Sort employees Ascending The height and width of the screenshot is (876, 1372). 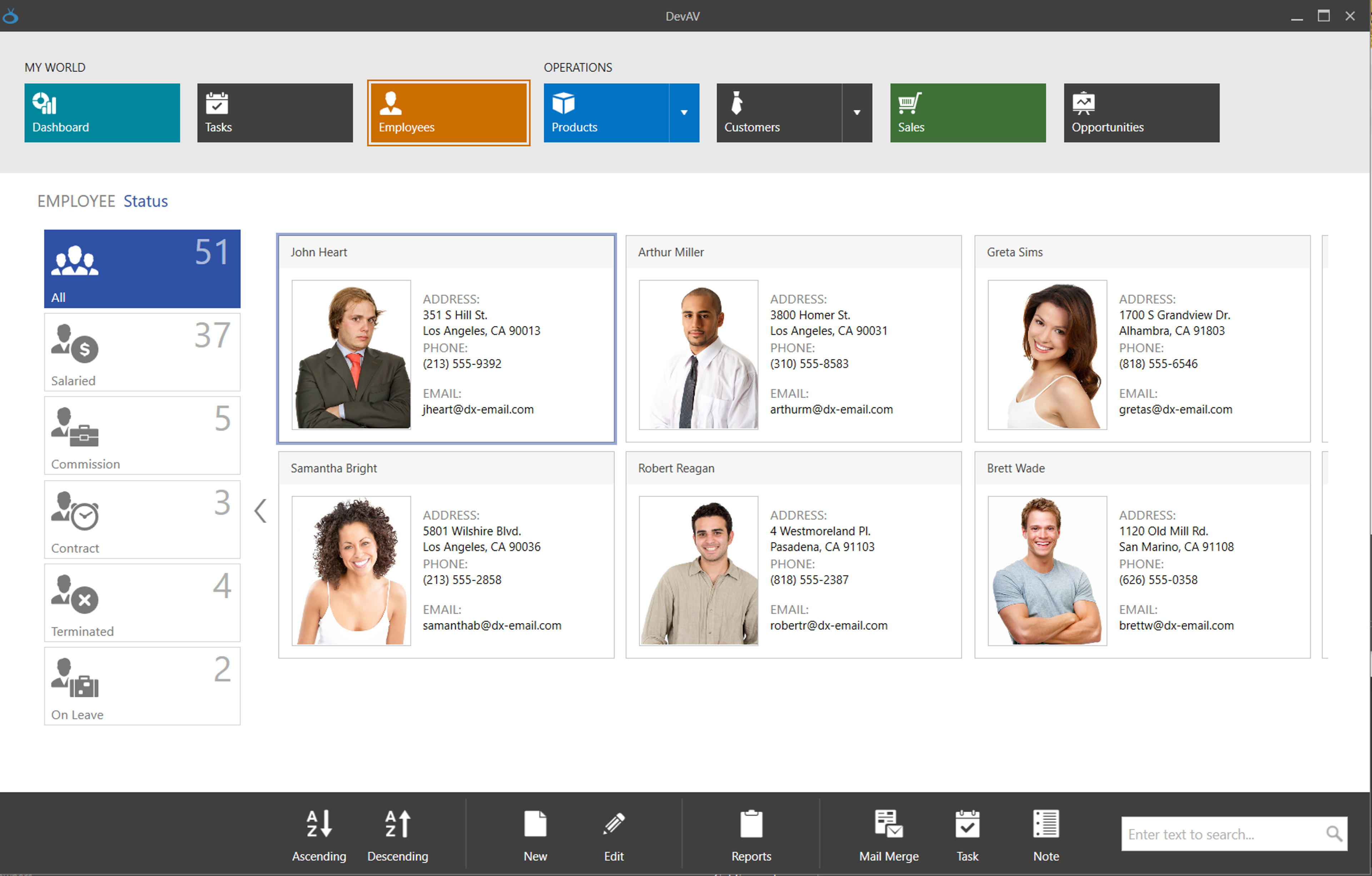[319, 835]
